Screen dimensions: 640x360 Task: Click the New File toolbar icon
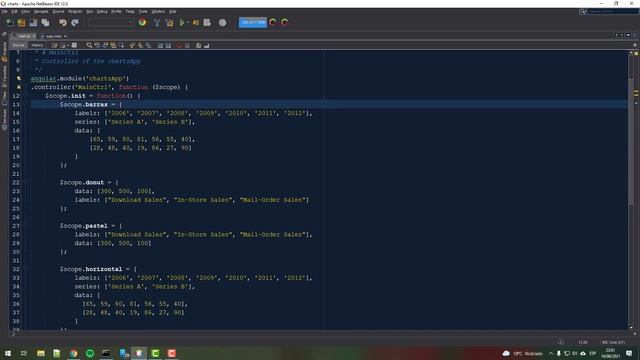(x=9, y=22)
